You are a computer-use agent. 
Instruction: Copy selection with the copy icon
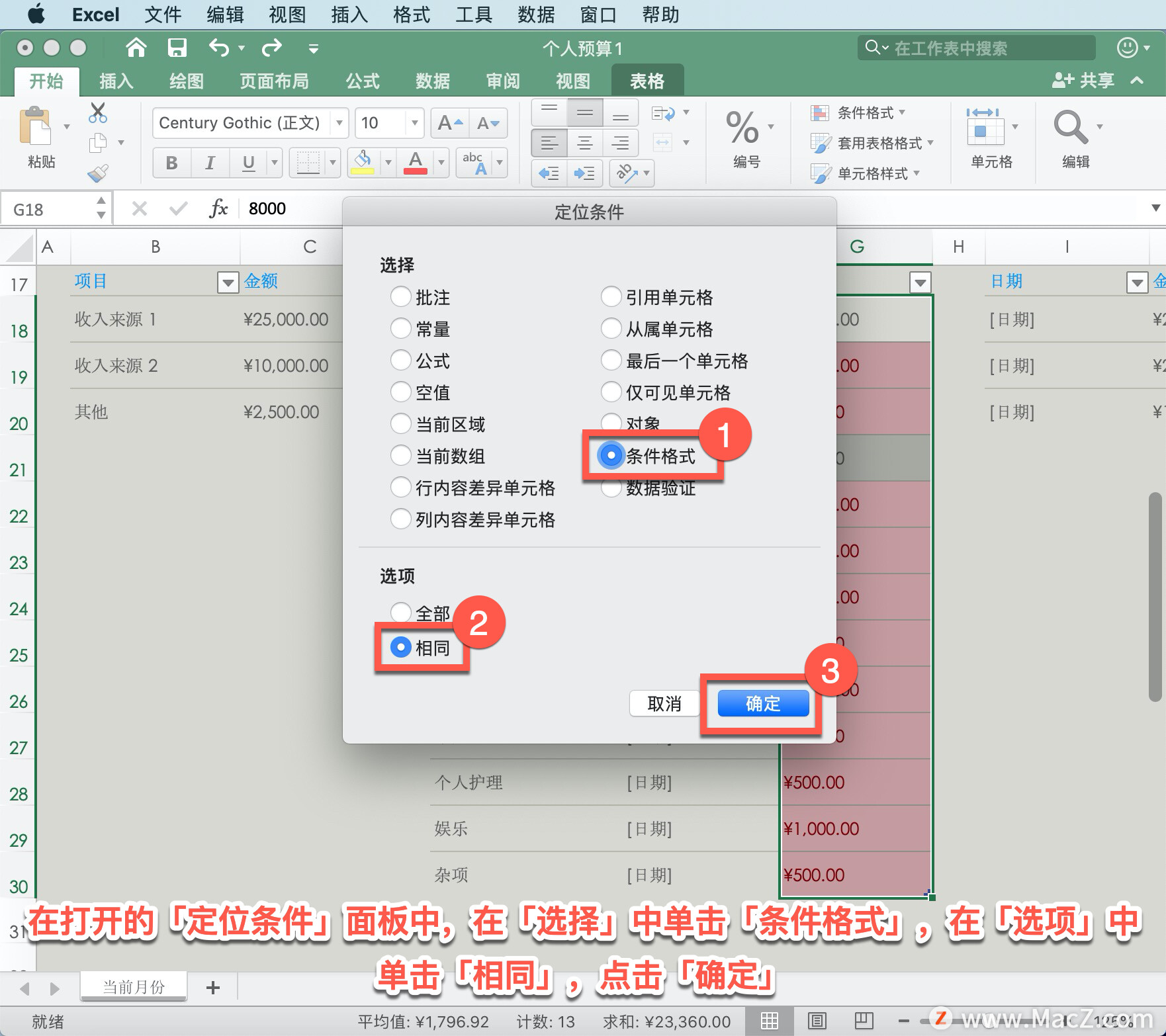[x=98, y=142]
